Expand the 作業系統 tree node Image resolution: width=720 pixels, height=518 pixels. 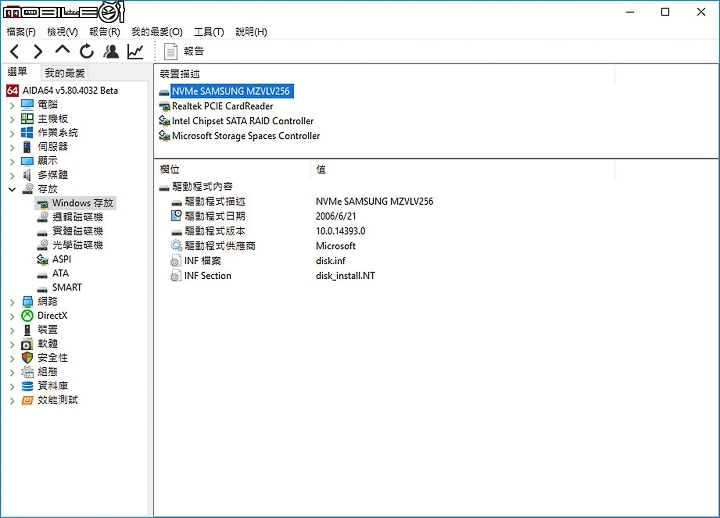tap(12, 133)
